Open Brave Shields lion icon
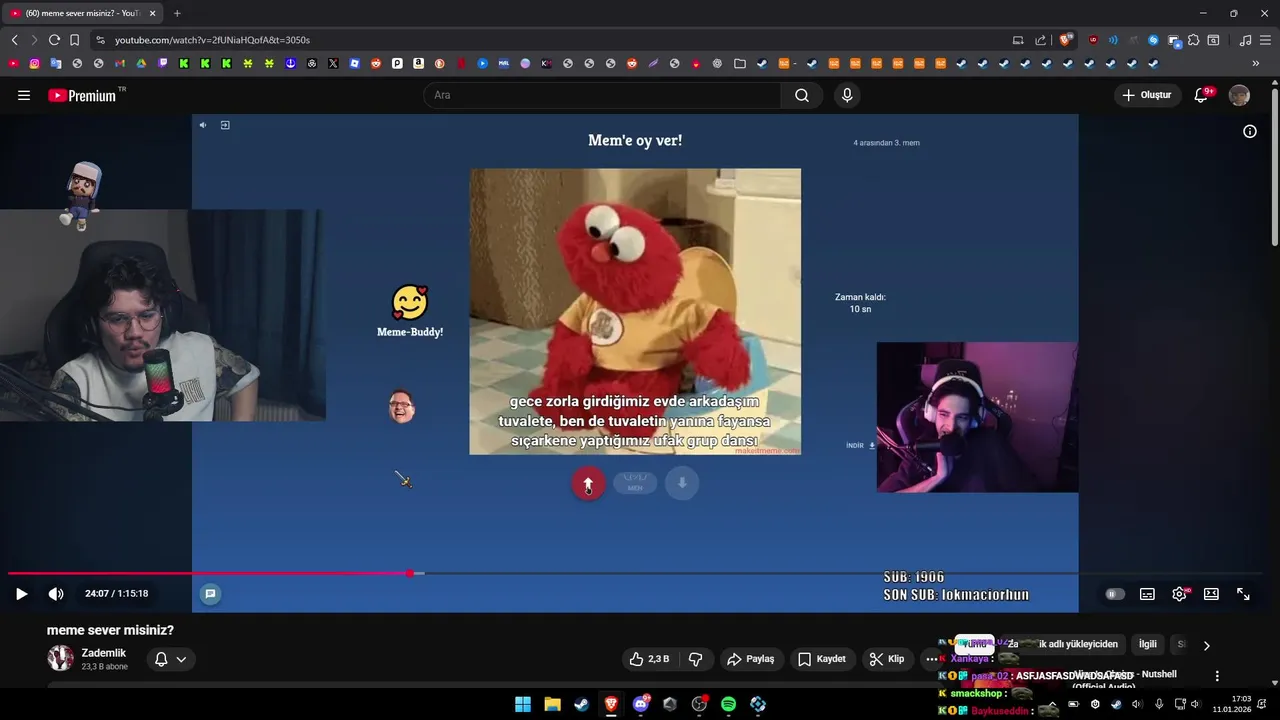This screenshot has height=720, width=1280. (1065, 40)
